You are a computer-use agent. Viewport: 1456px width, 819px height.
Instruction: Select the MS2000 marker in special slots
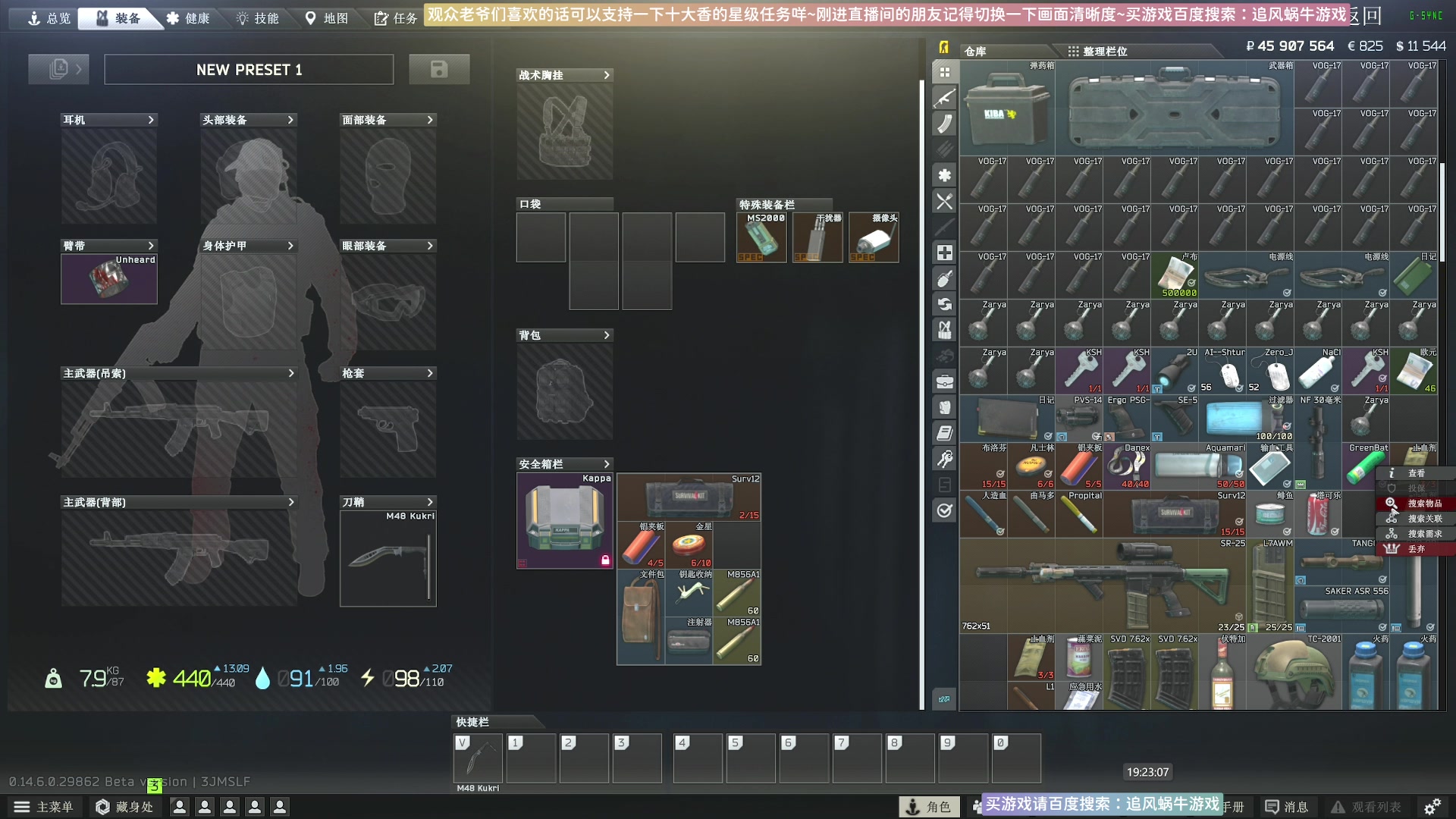coord(761,237)
